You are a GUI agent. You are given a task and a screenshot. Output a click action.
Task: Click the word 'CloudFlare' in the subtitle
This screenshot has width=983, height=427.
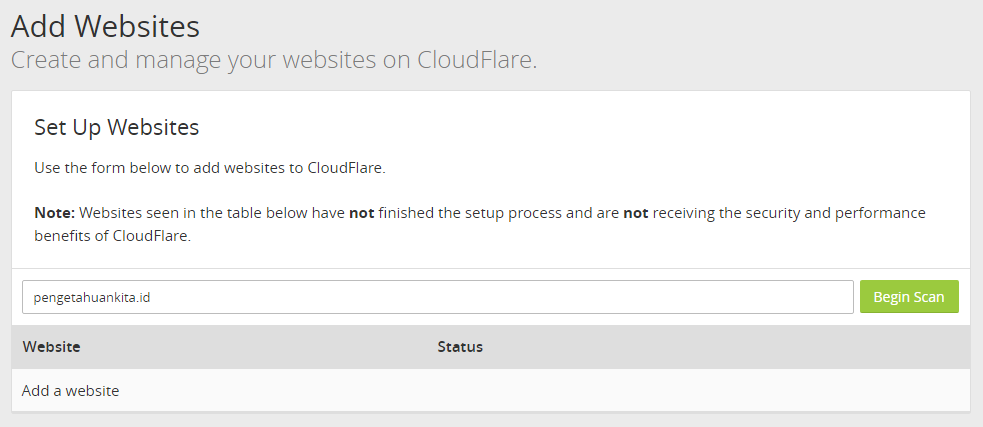[x=477, y=60]
